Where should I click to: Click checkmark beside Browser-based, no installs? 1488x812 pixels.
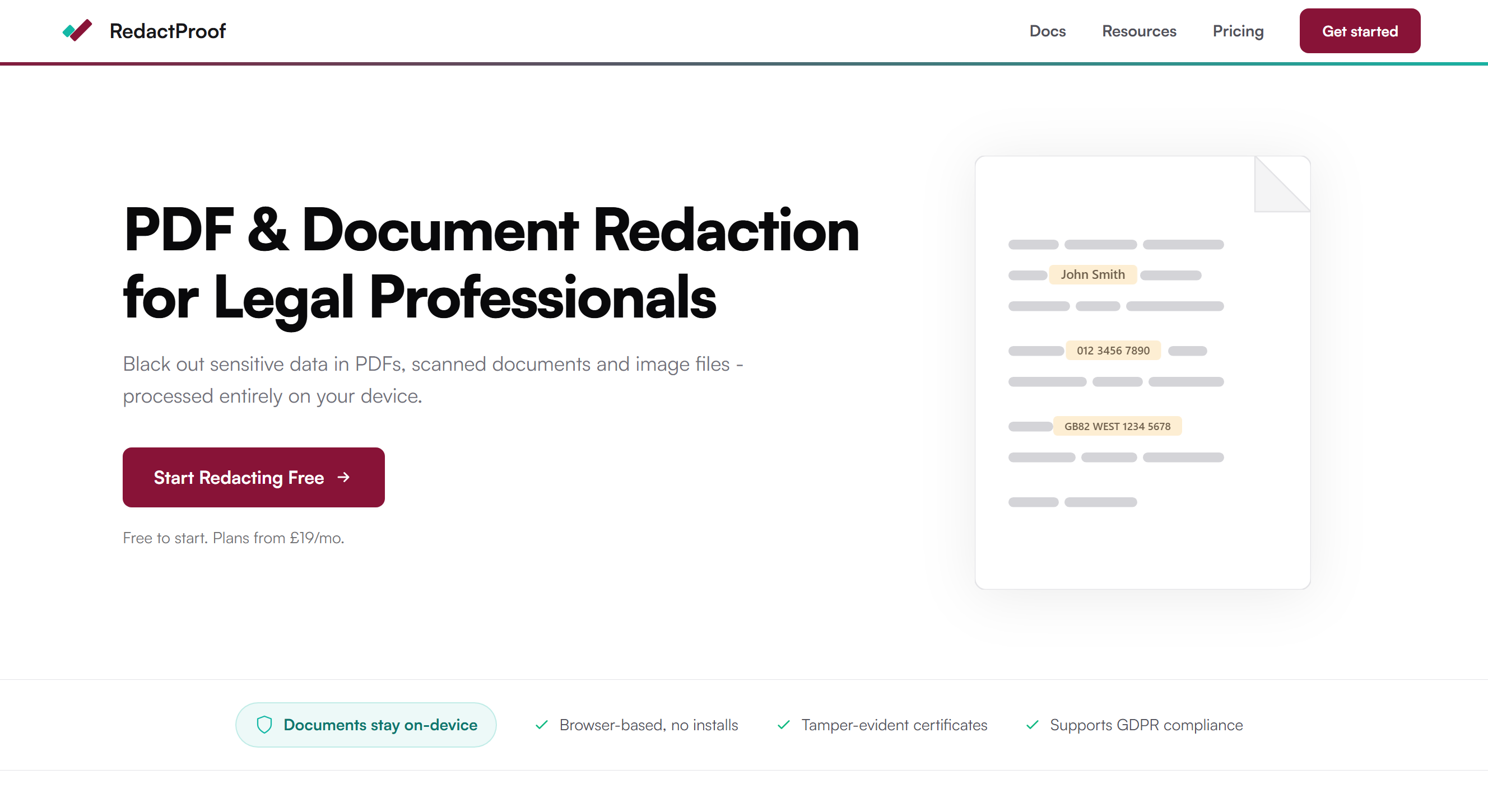[541, 725]
